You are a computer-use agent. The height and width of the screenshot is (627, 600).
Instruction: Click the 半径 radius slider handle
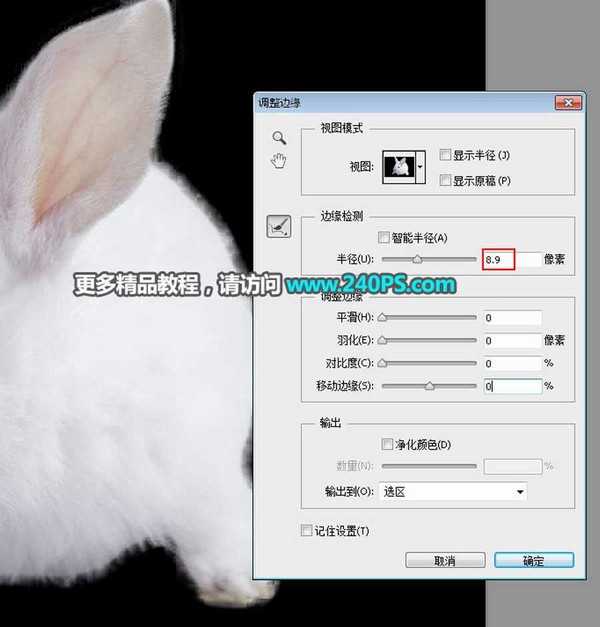[417, 259]
